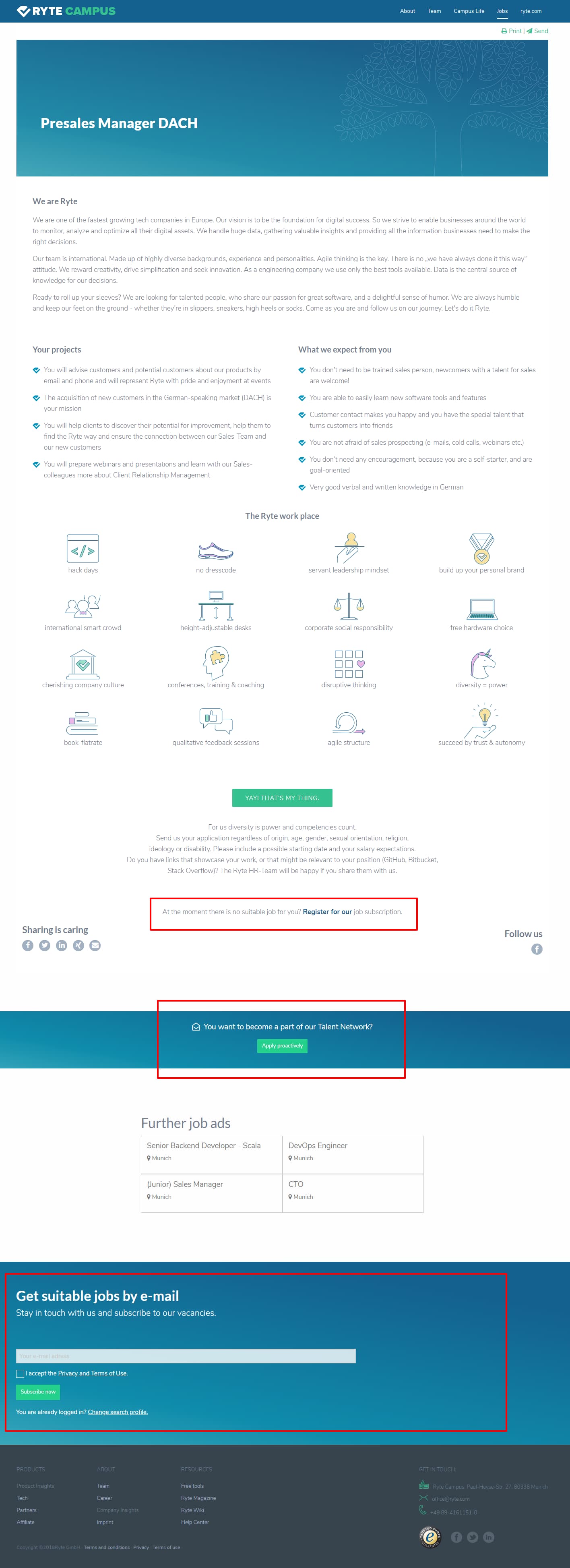Share job via Xing icon
The image size is (570, 1568).
point(78,945)
